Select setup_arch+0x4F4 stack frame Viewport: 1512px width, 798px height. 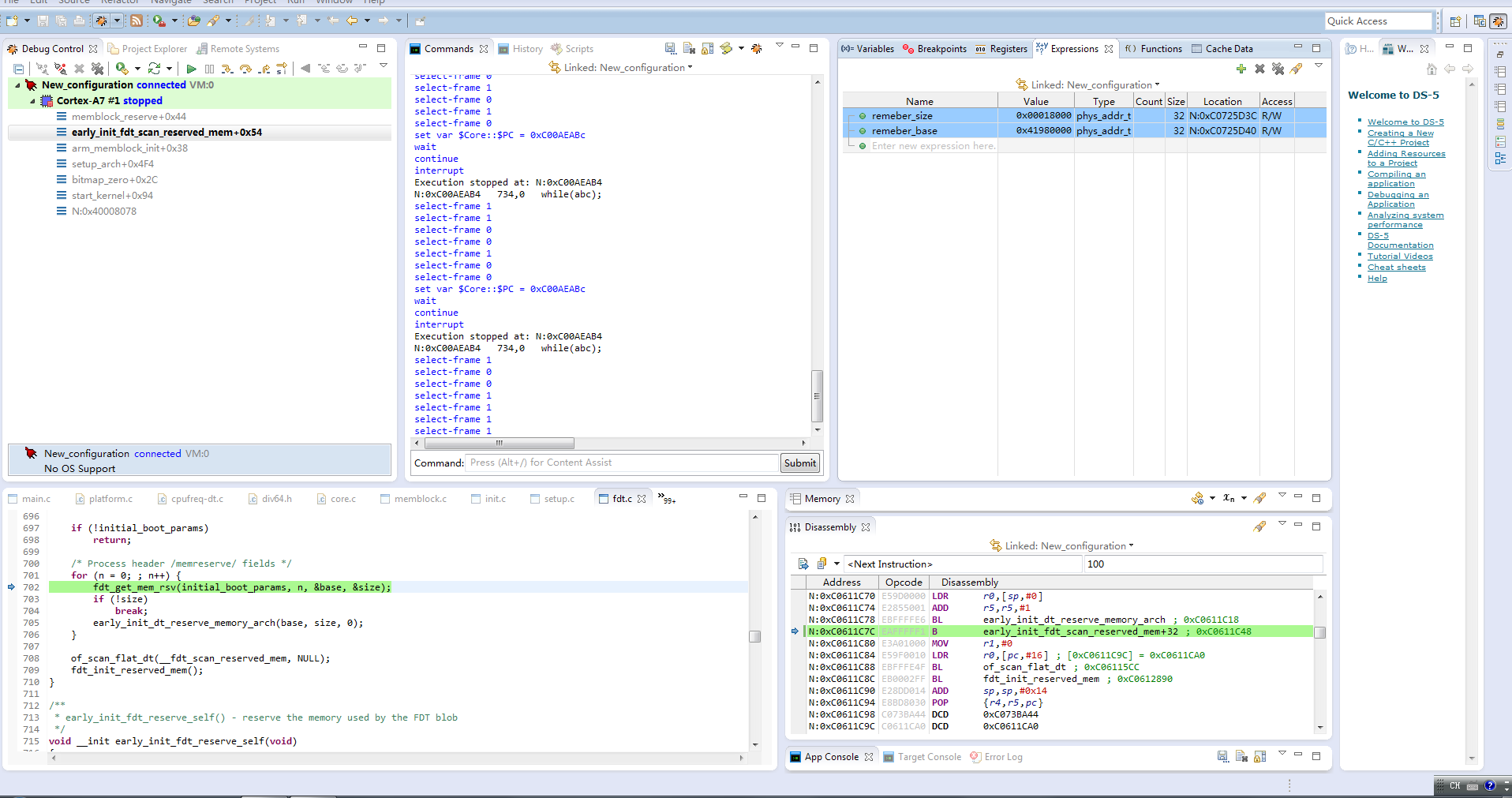coord(113,164)
